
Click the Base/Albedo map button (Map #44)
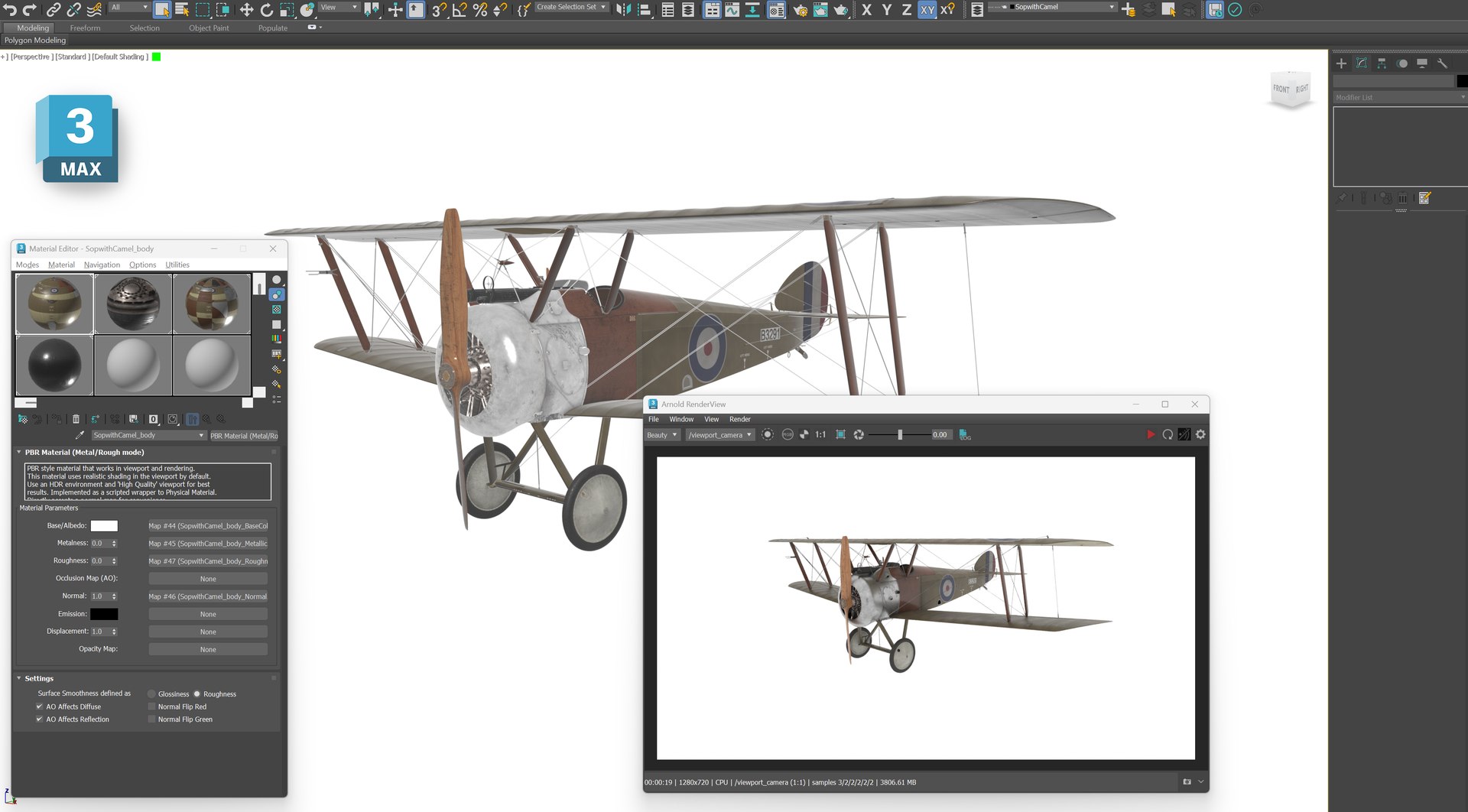point(208,526)
